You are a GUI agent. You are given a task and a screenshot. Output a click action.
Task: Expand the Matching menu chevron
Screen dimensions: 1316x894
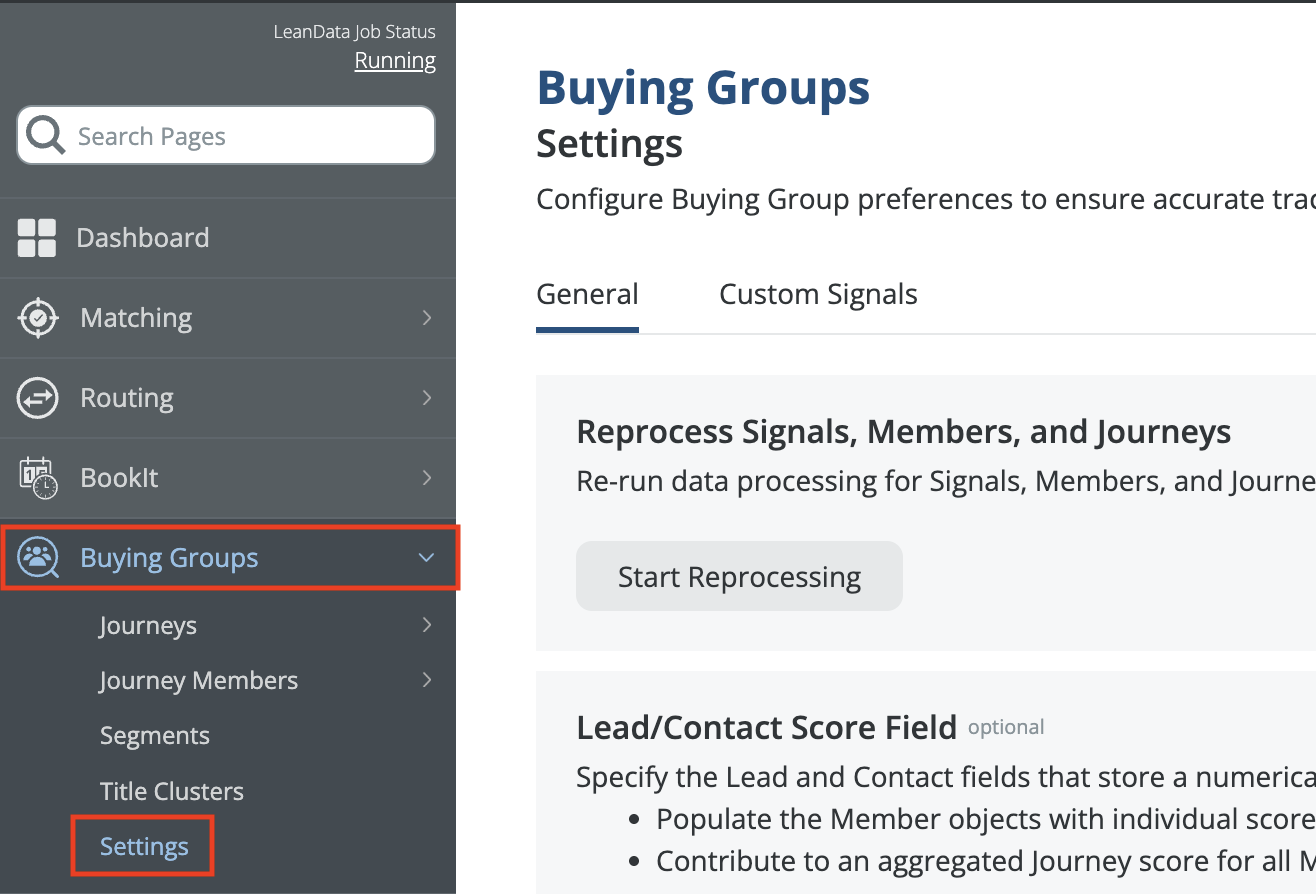pyautogui.click(x=427, y=318)
